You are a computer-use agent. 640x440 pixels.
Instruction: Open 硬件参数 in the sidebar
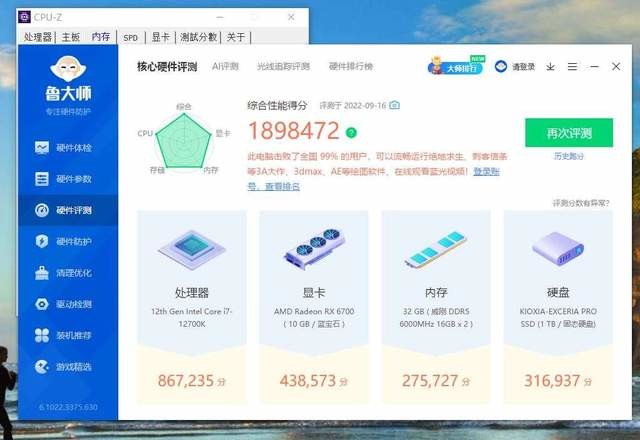68,179
